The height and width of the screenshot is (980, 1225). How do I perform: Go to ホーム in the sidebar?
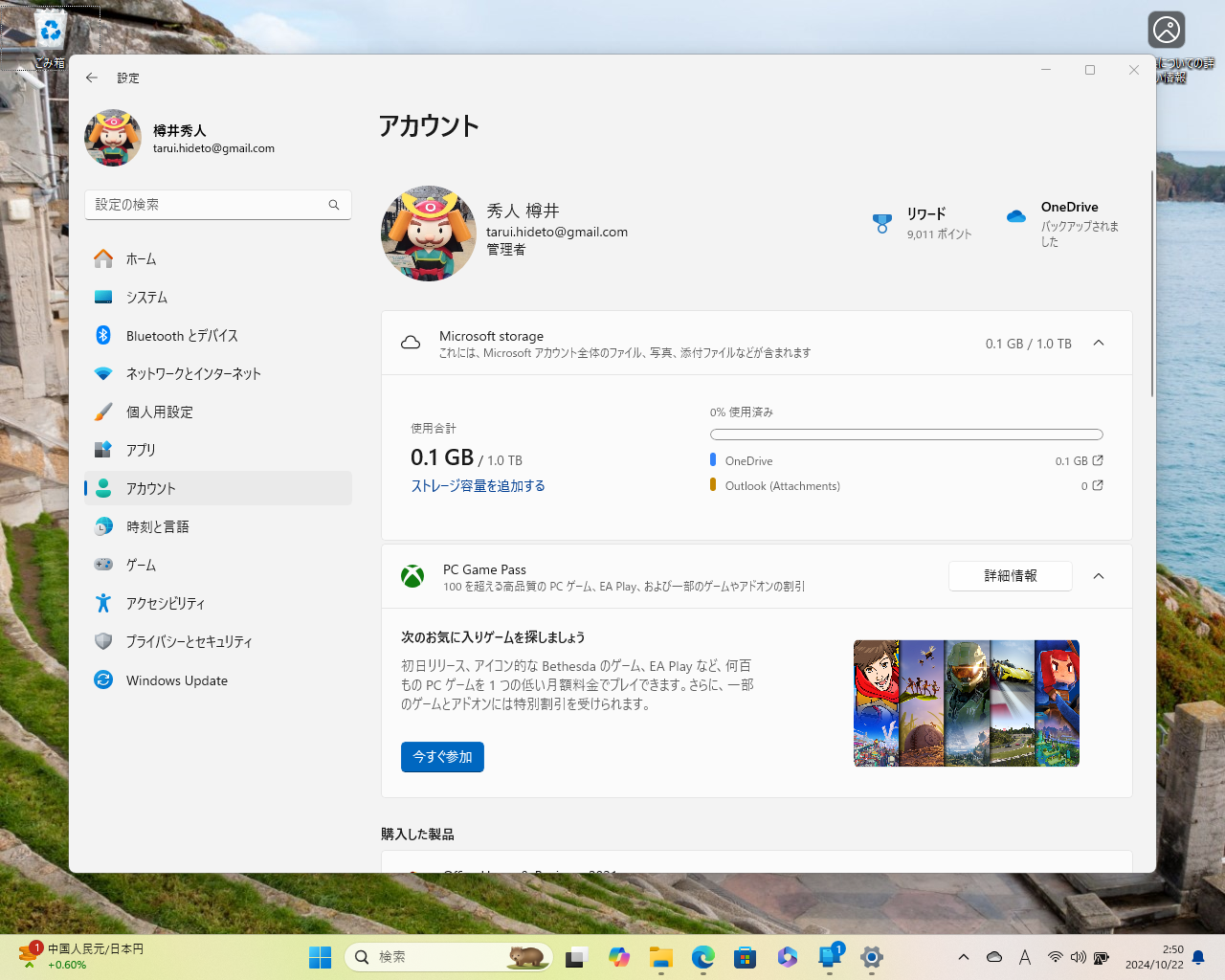pos(218,258)
